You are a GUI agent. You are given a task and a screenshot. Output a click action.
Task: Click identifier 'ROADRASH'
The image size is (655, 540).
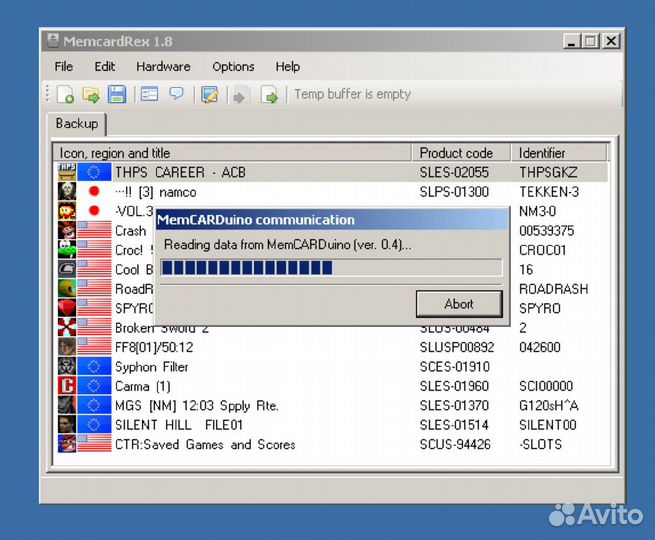click(x=553, y=289)
